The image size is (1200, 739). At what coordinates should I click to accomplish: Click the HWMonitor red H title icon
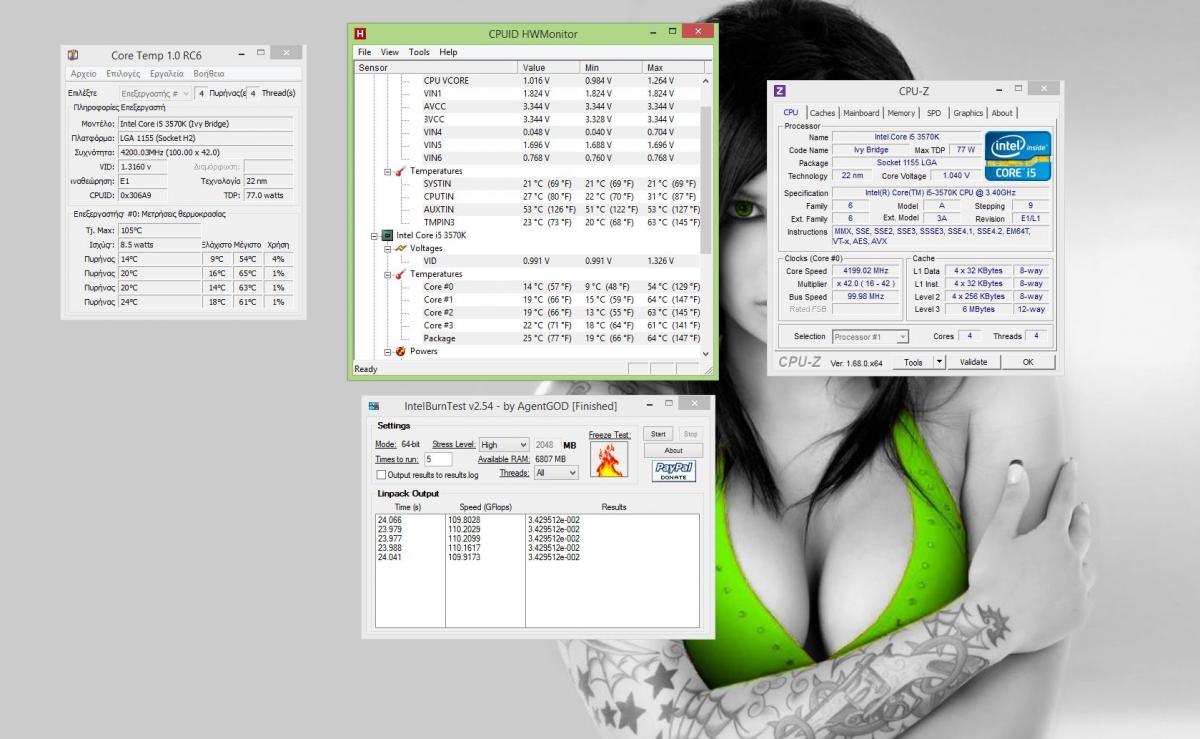361,34
